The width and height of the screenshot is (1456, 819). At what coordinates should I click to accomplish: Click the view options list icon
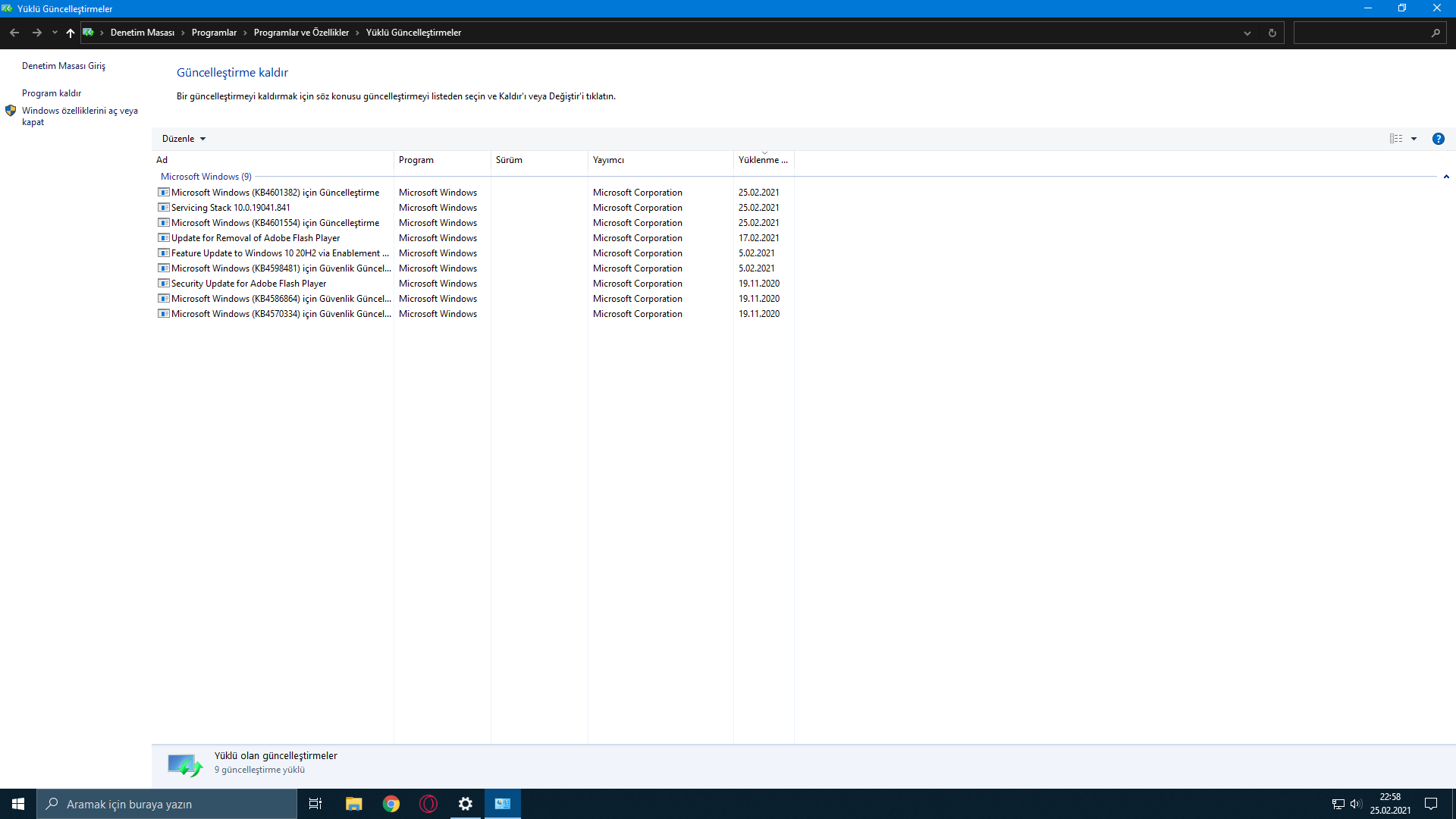pos(1395,139)
